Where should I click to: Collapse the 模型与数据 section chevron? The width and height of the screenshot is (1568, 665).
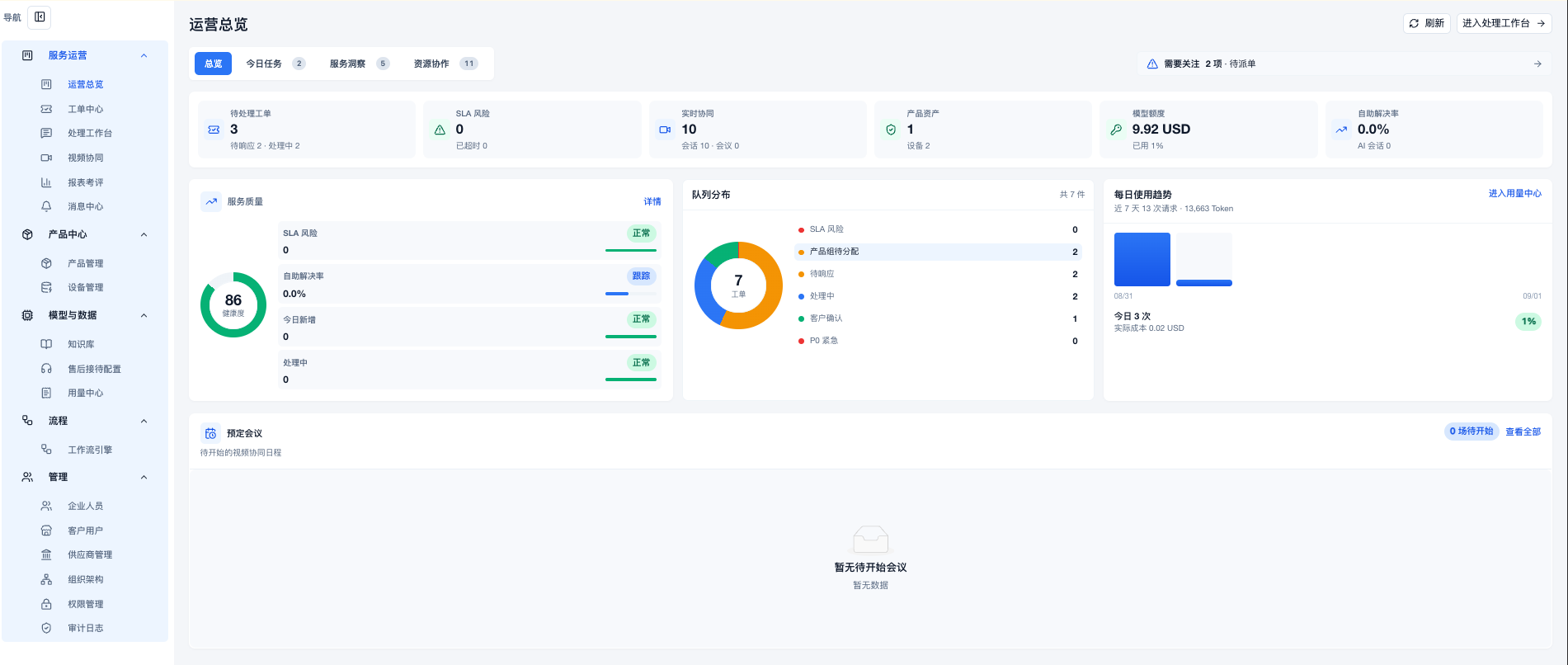coord(144,315)
